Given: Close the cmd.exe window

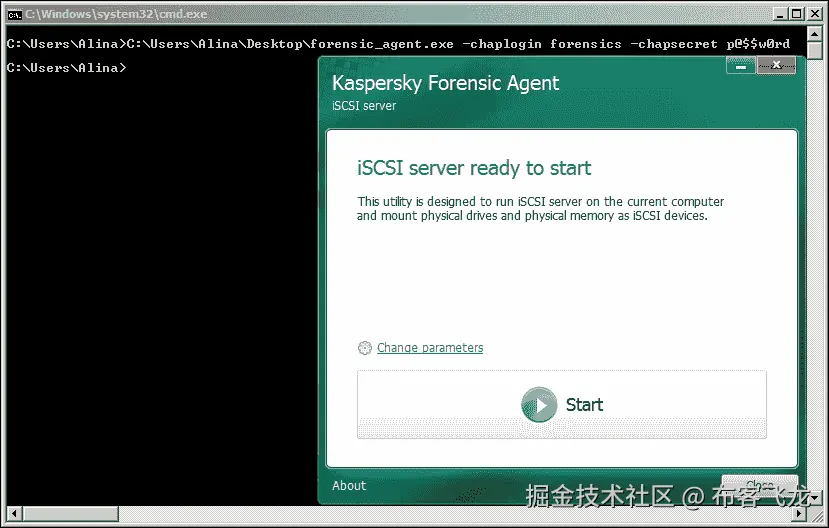Looking at the screenshot, I should pos(815,14).
